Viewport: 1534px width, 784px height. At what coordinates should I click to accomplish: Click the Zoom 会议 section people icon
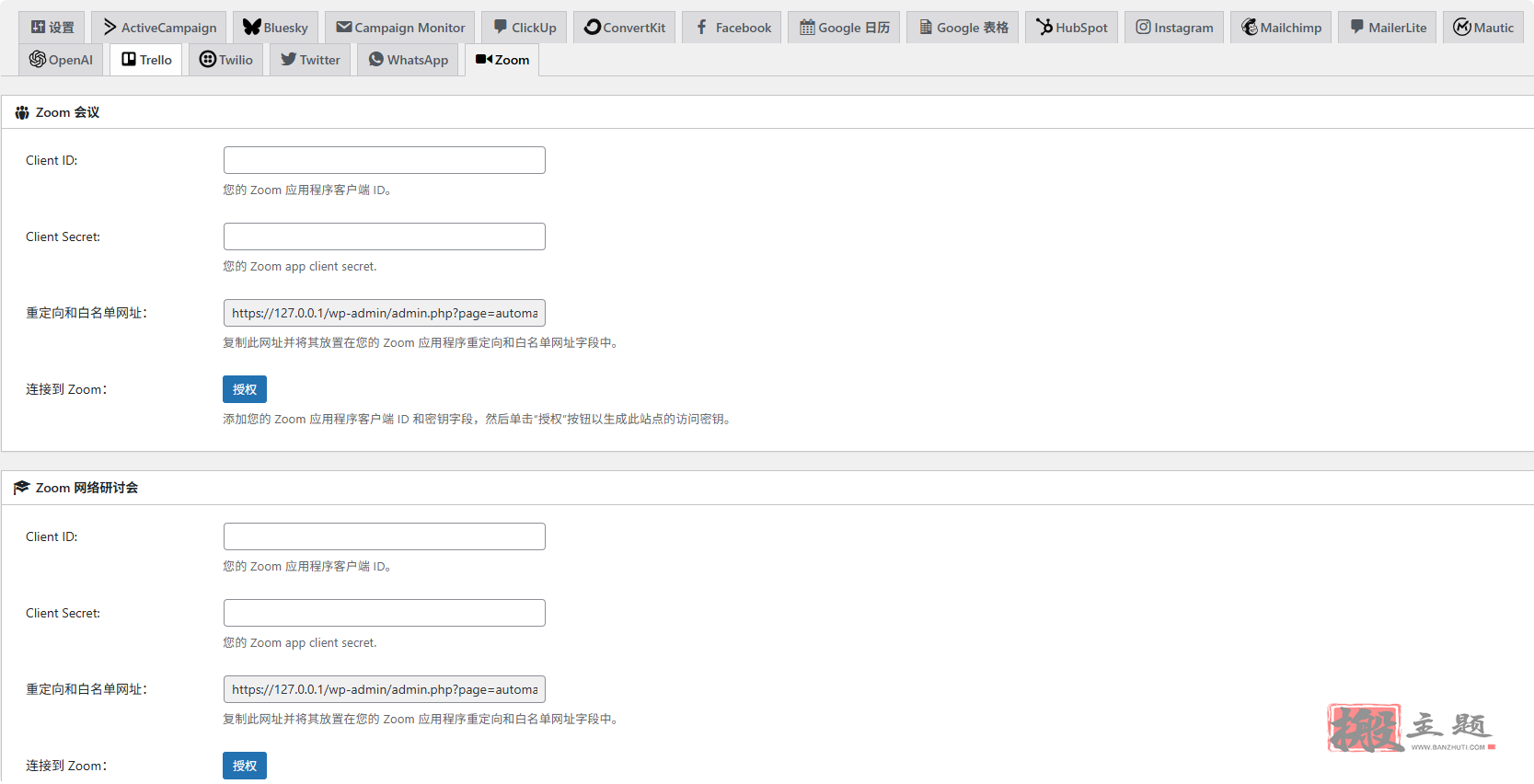click(x=22, y=112)
